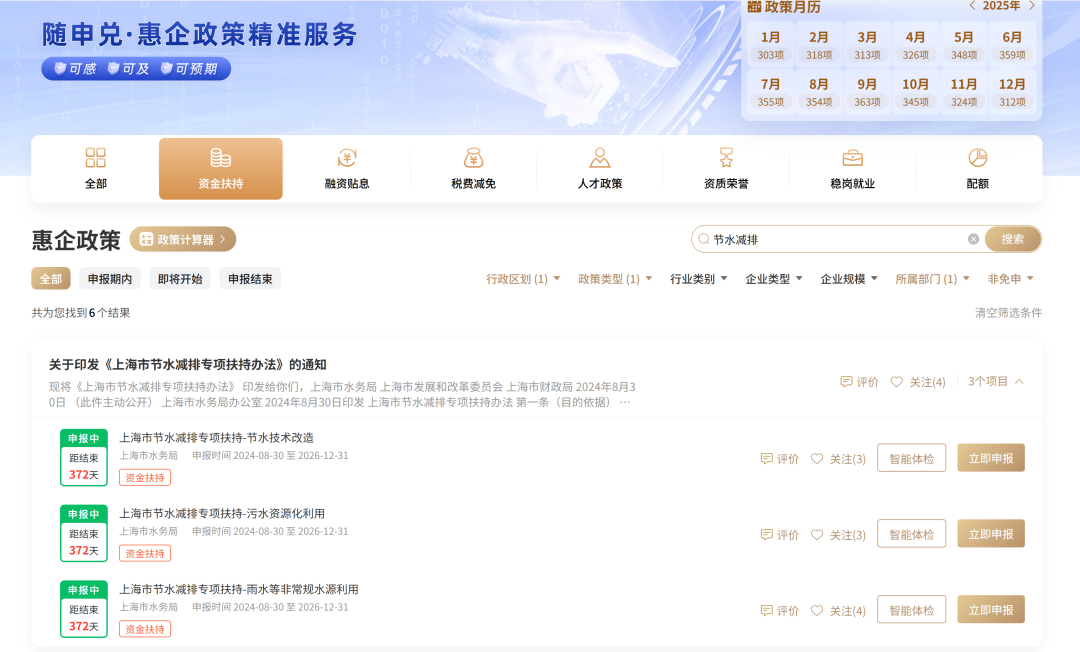Open the 融资贴息 category icon

point(347,159)
